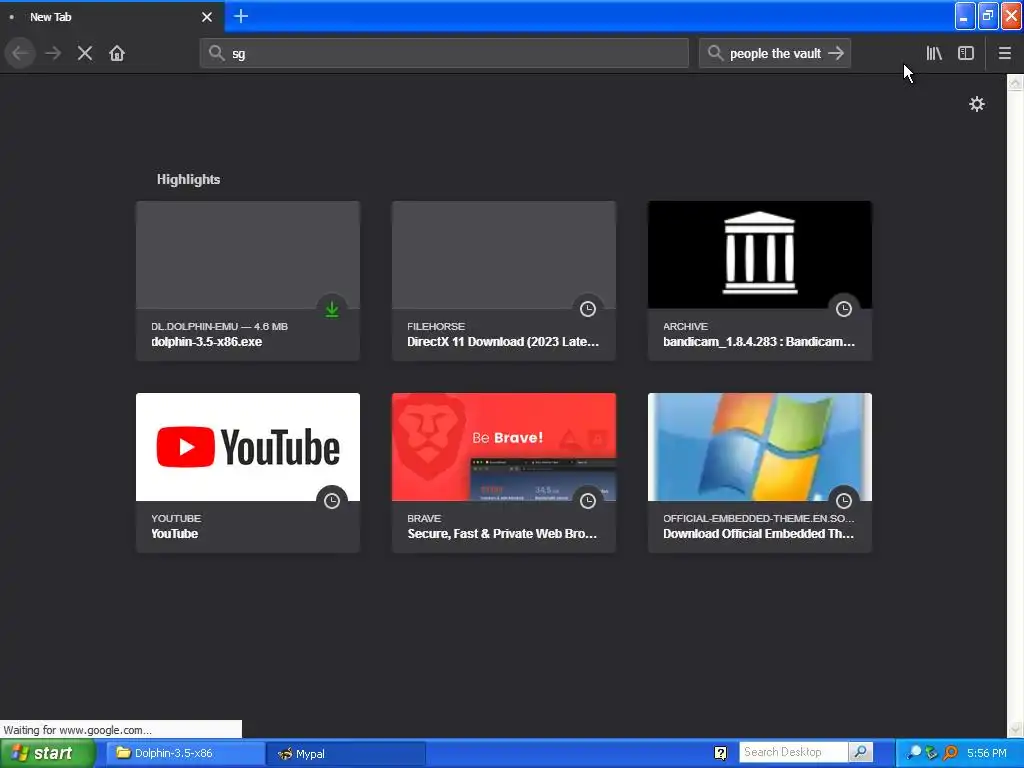Click the taskbar clock showing 5:56 PM
The image size is (1024, 768).
pos(987,753)
